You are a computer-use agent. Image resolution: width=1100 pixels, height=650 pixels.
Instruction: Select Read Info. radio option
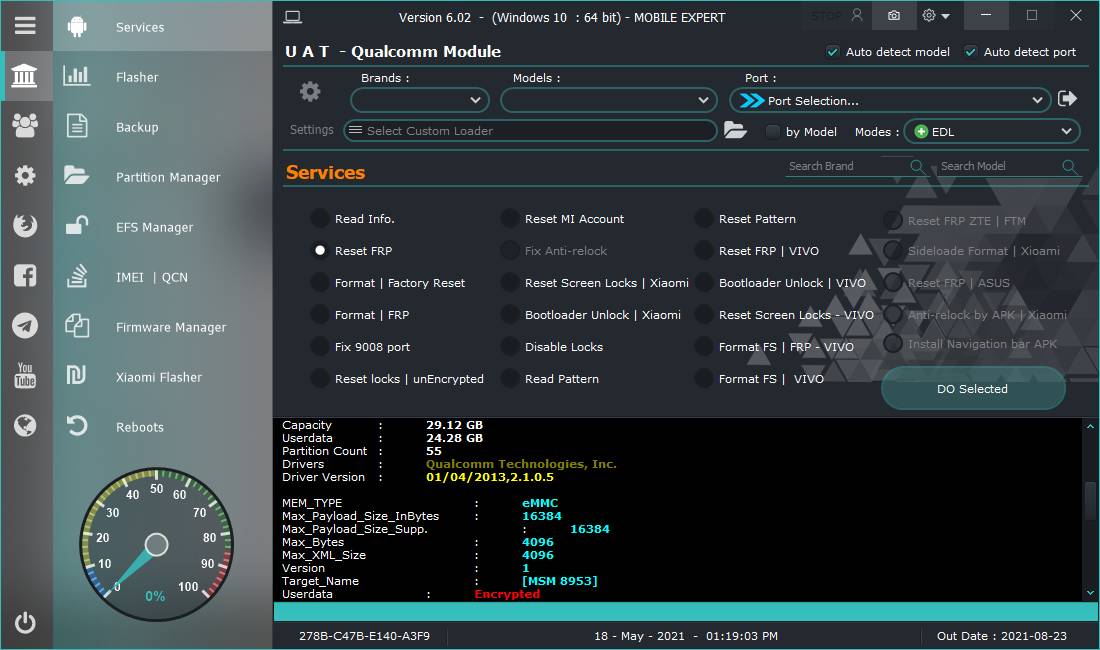[x=320, y=219]
